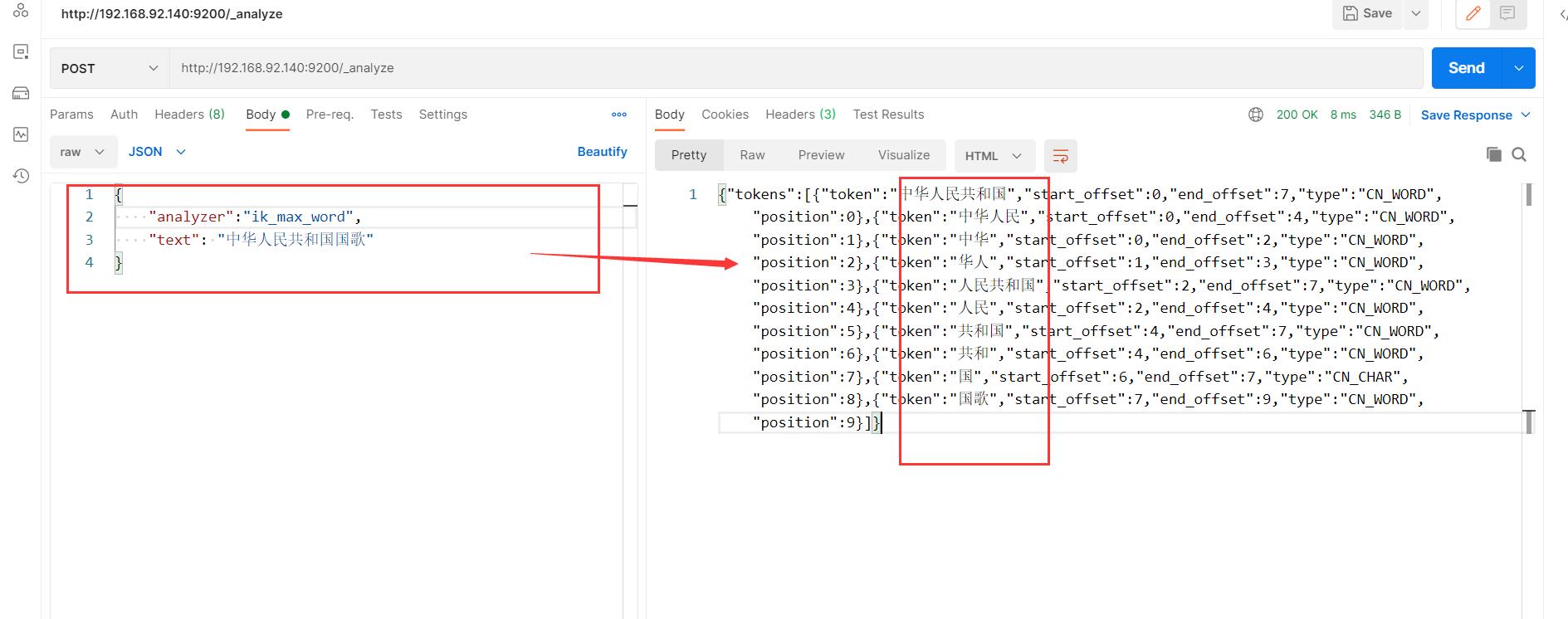Click the pencil edit icon
This screenshot has height=619, width=1568.
click(1473, 13)
